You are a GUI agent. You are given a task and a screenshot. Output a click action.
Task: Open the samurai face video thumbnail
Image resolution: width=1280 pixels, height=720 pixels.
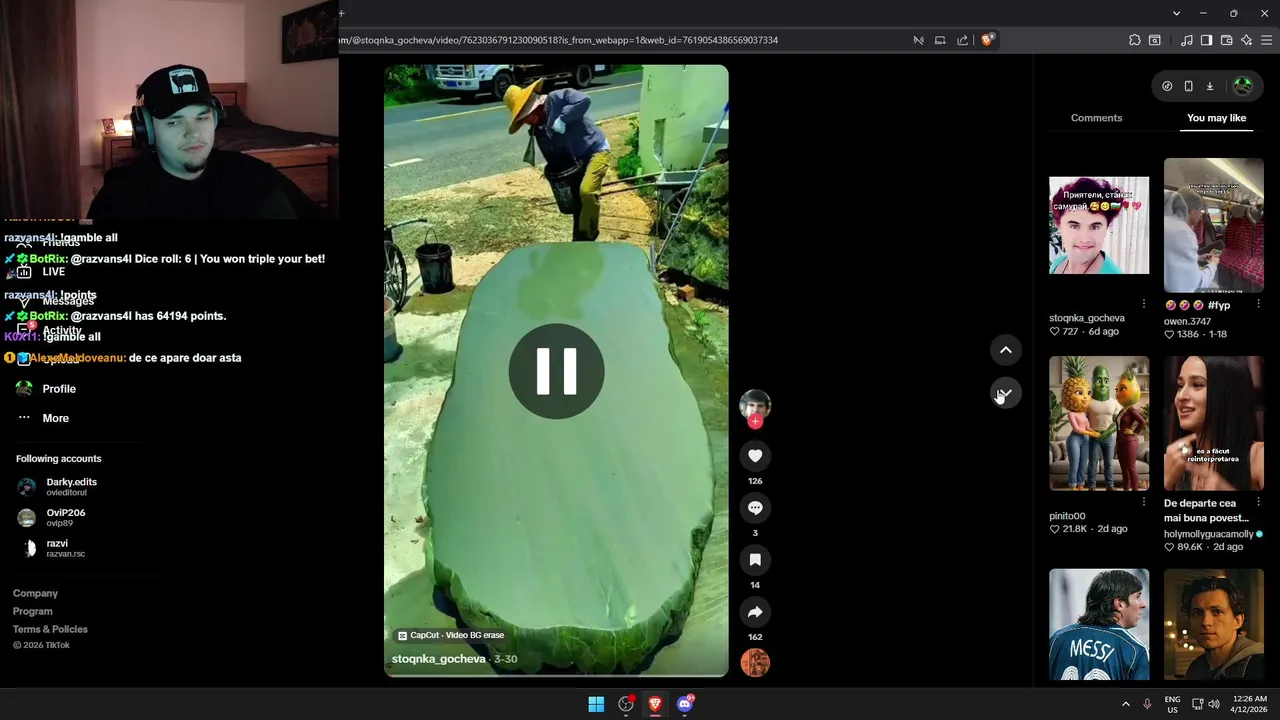1099,225
